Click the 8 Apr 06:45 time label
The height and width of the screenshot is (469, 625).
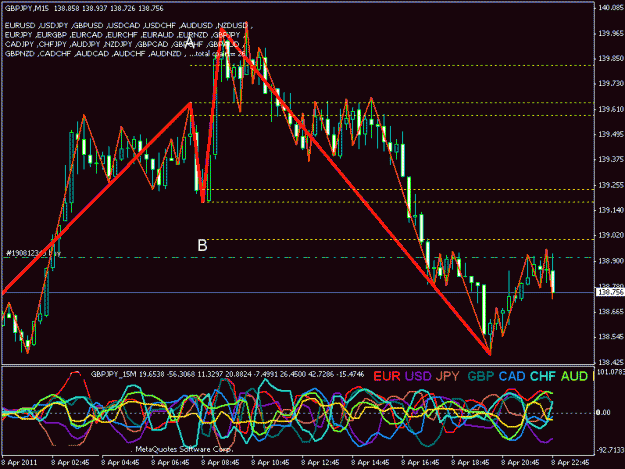pyautogui.click(x=170, y=463)
